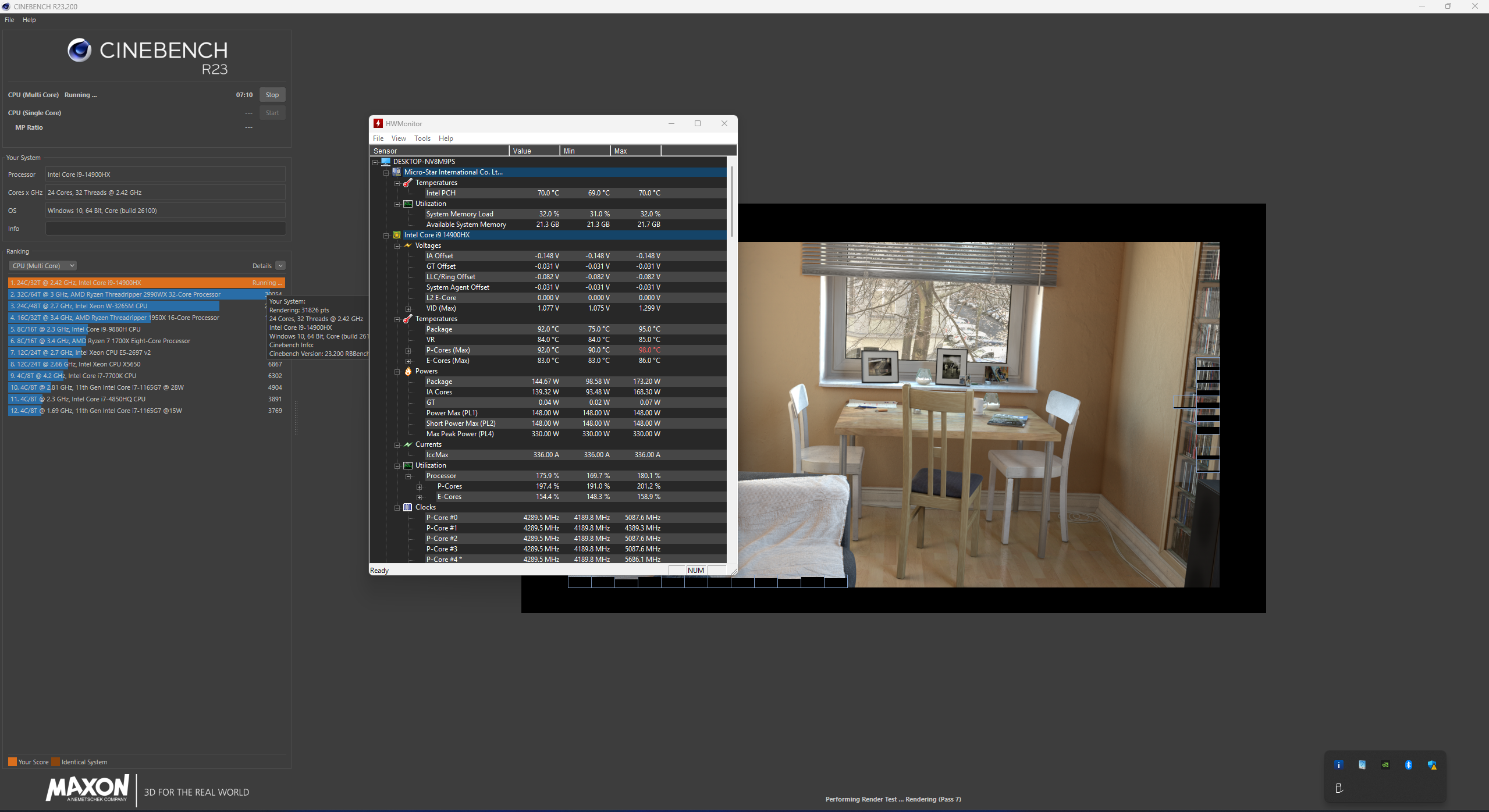The width and height of the screenshot is (1489, 812).
Task: Expand the P-Cores (Max) temperature row
Action: 408,351
